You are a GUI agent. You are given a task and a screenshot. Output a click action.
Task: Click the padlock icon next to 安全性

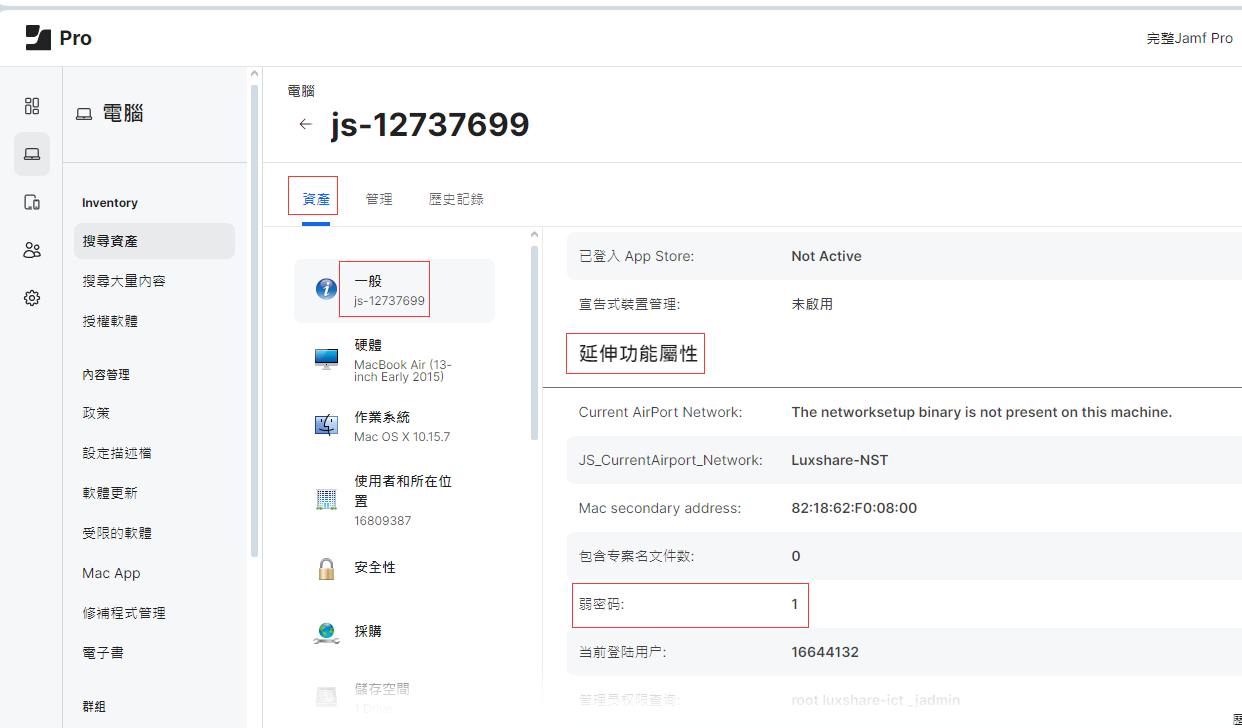coord(326,568)
